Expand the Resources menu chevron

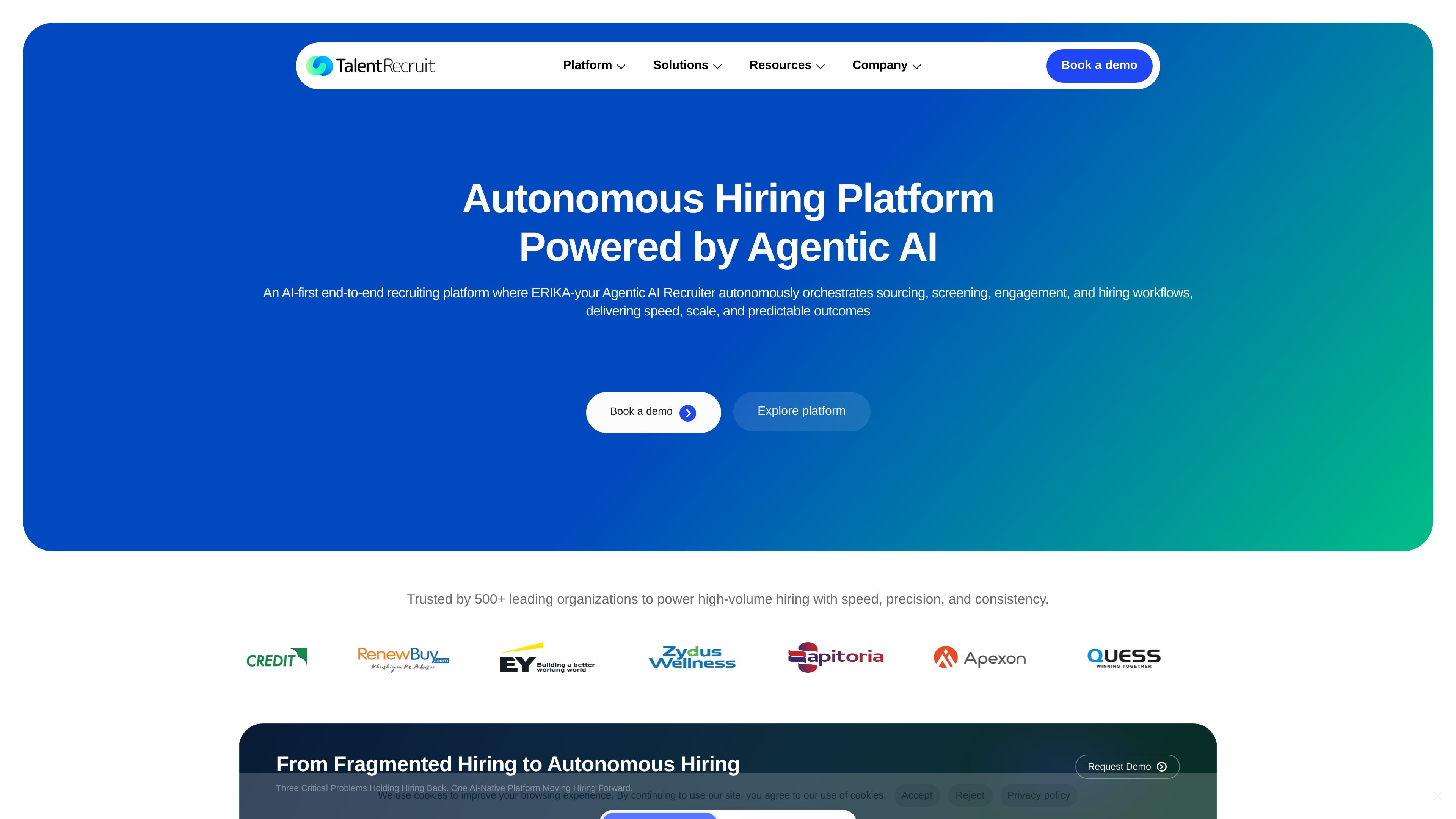point(820,66)
